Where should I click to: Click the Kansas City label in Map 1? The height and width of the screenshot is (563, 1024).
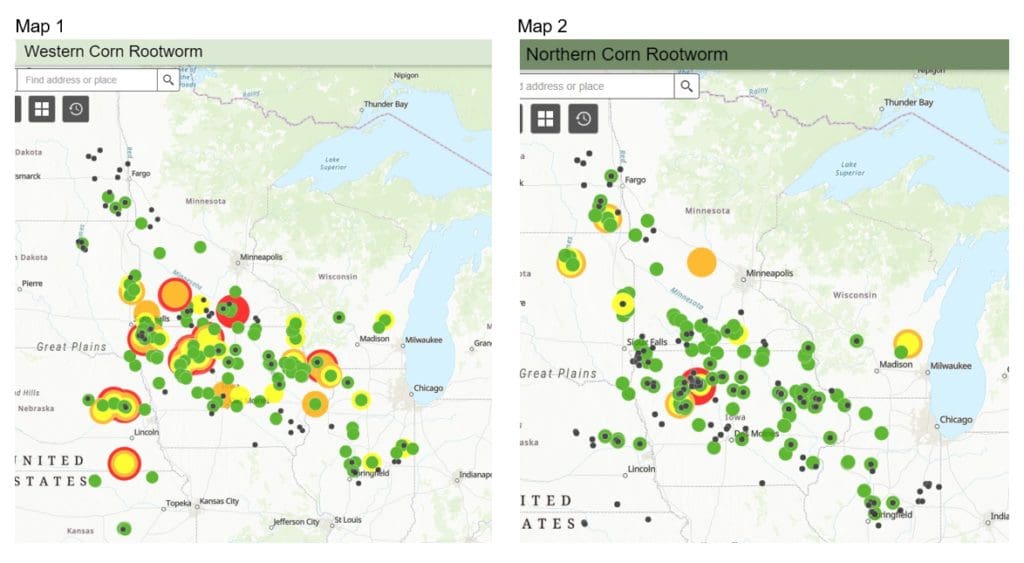(219, 501)
